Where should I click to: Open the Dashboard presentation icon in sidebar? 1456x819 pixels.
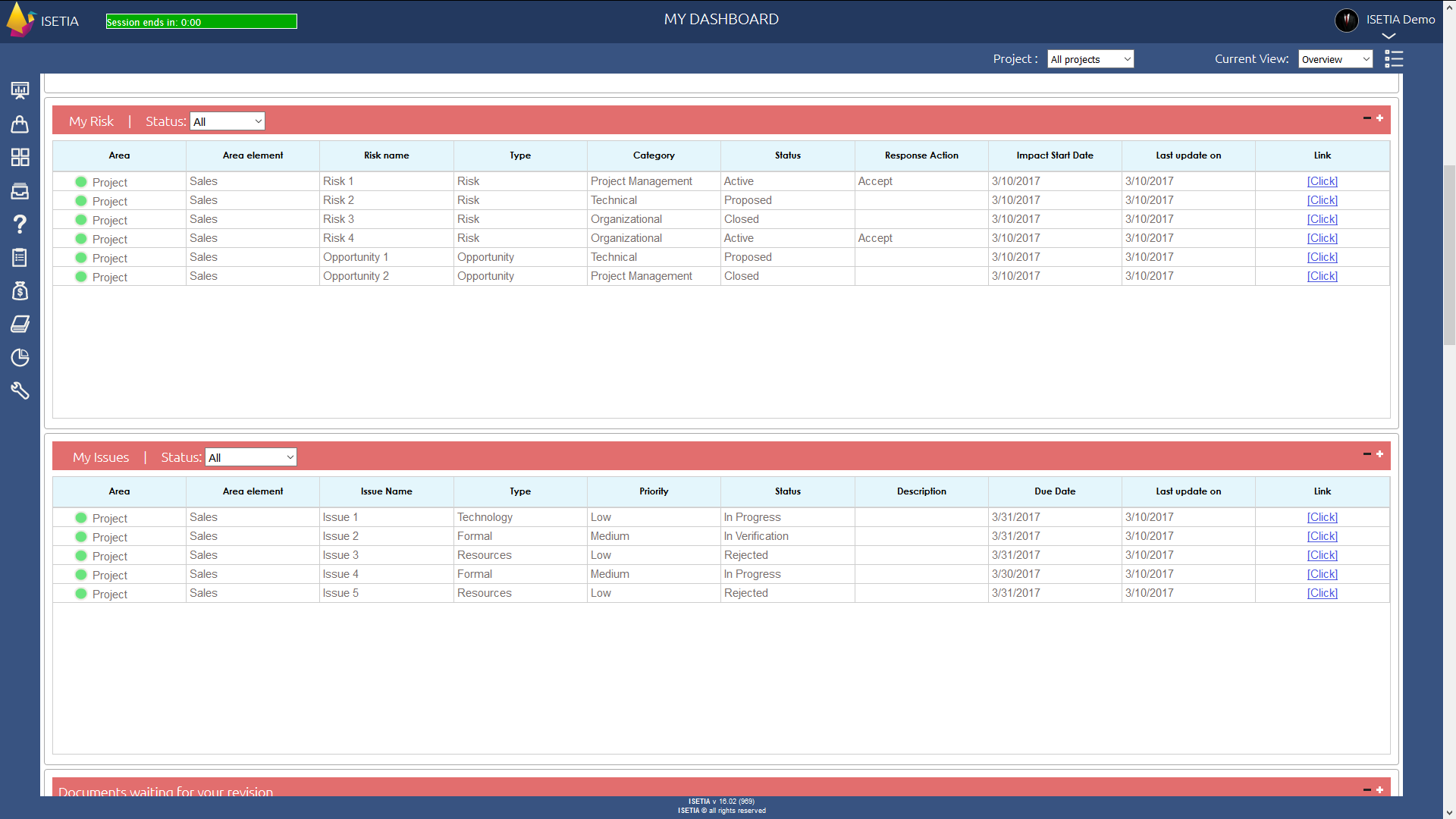pyautogui.click(x=20, y=90)
